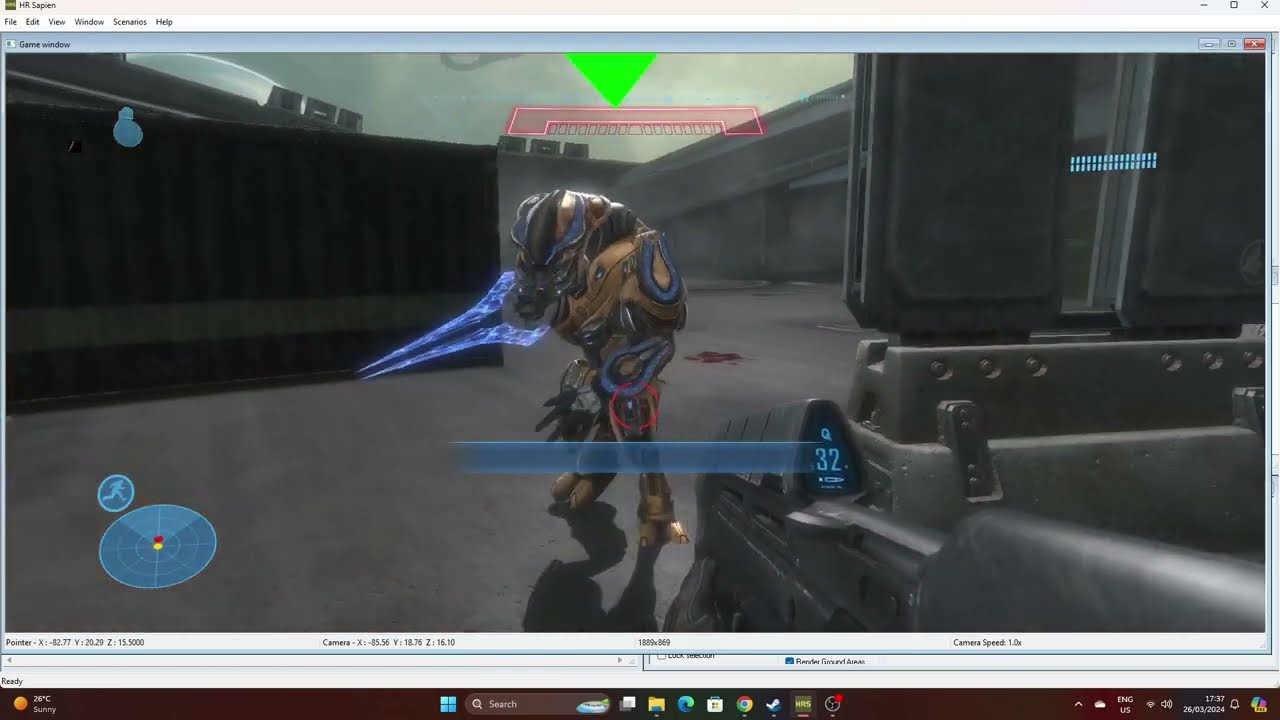Open Google Chrome from taskbar
The width and height of the screenshot is (1280, 720).
pyautogui.click(x=744, y=704)
